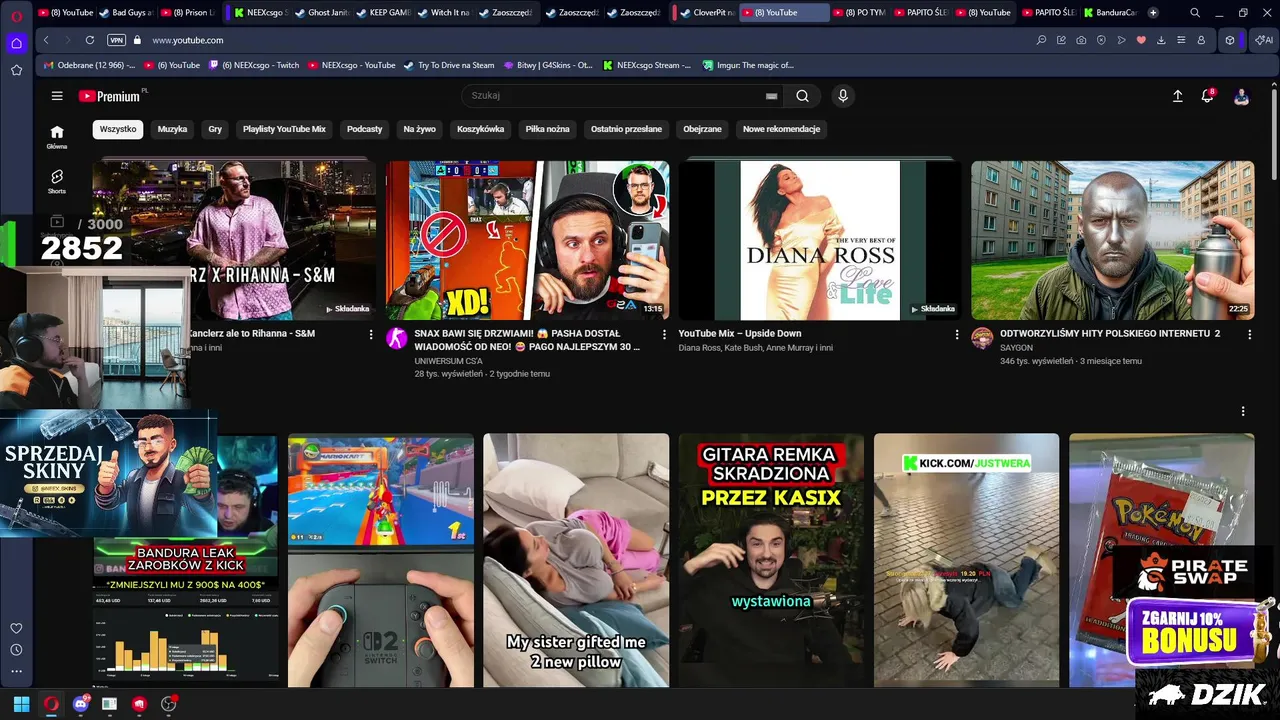Take a snapshot with camera icon
This screenshot has width=1280, height=720.
[1081, 40]
